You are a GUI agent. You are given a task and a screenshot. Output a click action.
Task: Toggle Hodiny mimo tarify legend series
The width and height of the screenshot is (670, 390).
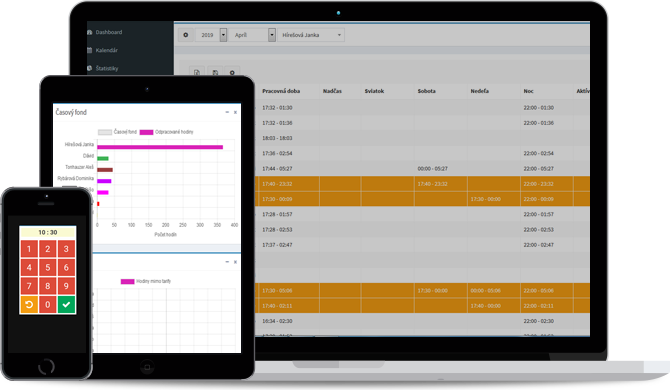click(x=146, y=281)
